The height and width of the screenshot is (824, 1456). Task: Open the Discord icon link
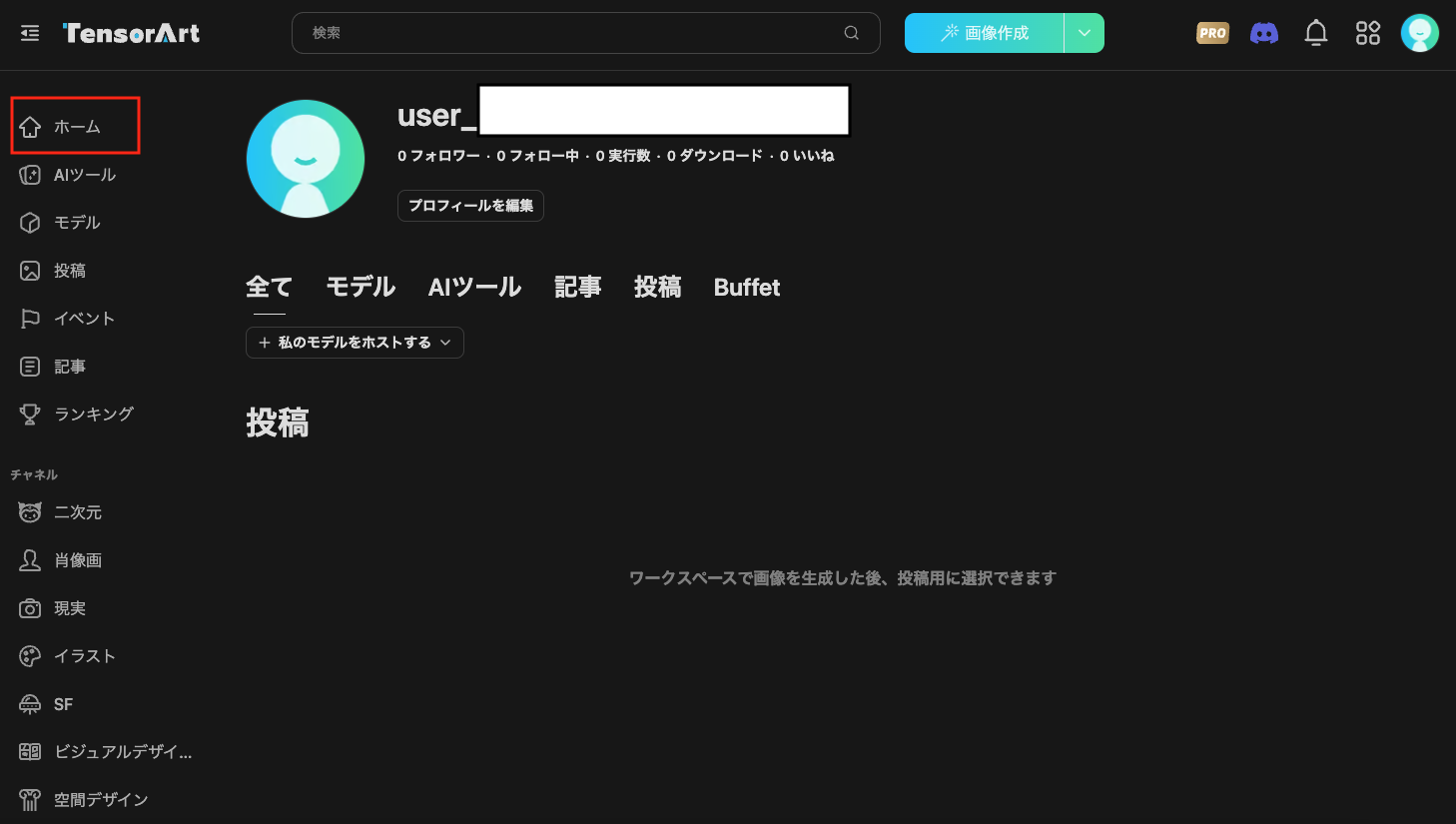1264,33
